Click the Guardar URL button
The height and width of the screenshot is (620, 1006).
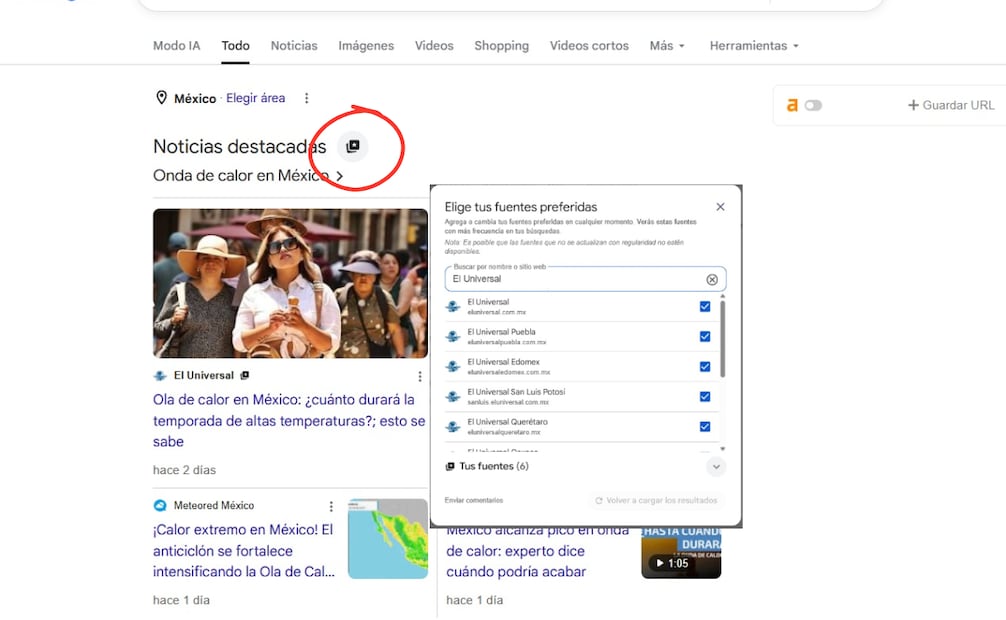pos(951,105)
